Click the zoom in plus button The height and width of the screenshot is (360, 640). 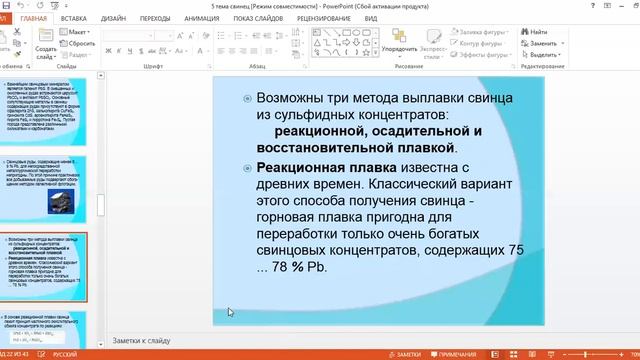[621, 354]
